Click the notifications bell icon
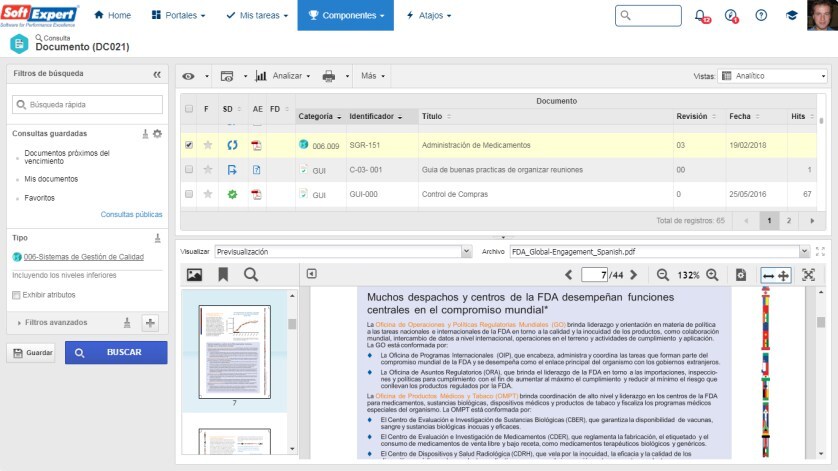838x471 pixels. click(x=700, y=16)
